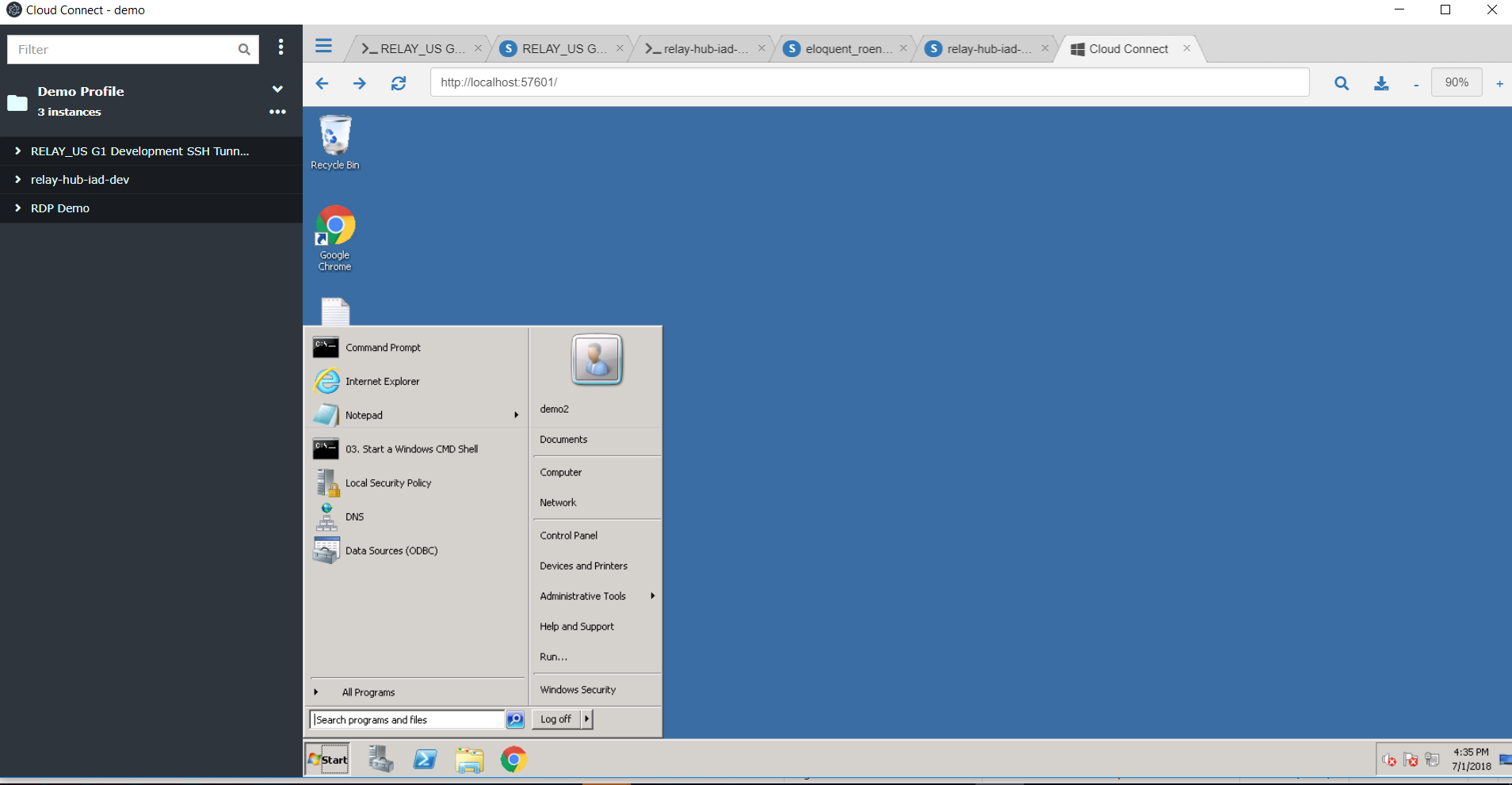Click the Log off button
This screenshot has width=1512, height=785.
pyautogui.click(x=556, y=719)
